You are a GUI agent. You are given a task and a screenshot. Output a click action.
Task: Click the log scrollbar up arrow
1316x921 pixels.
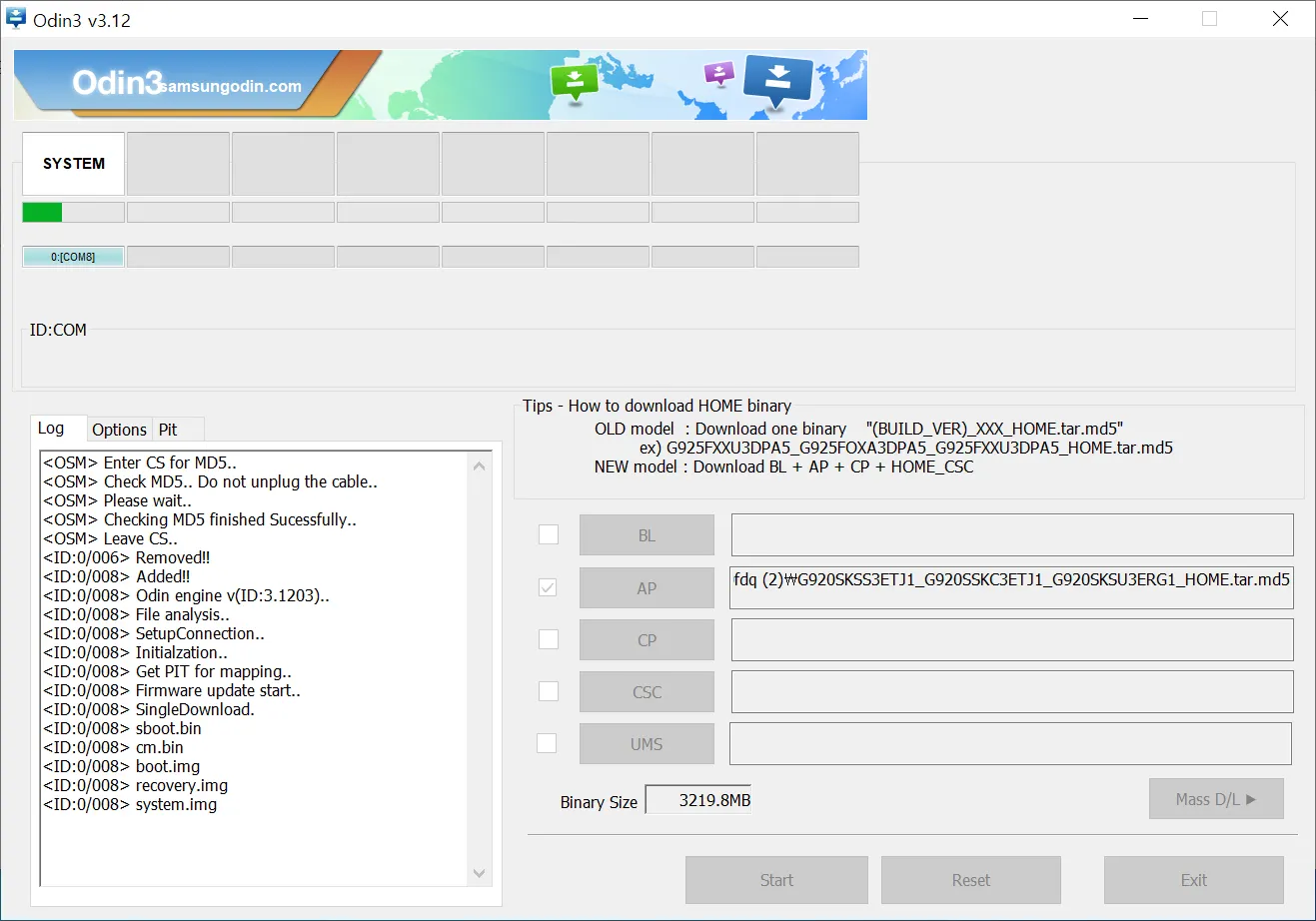tap(480, 465)
